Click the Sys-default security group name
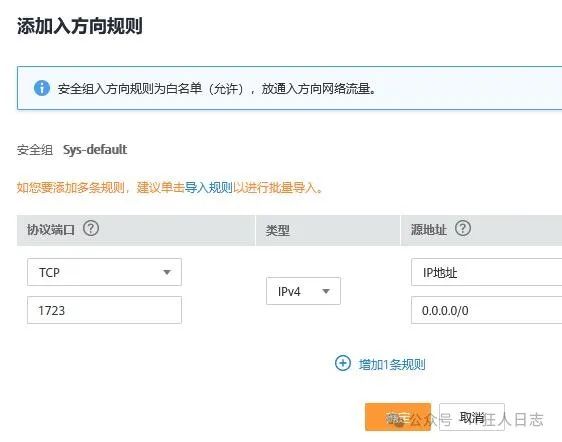The width and height of the screenshot is (562, 442). (x=95, y=149)
